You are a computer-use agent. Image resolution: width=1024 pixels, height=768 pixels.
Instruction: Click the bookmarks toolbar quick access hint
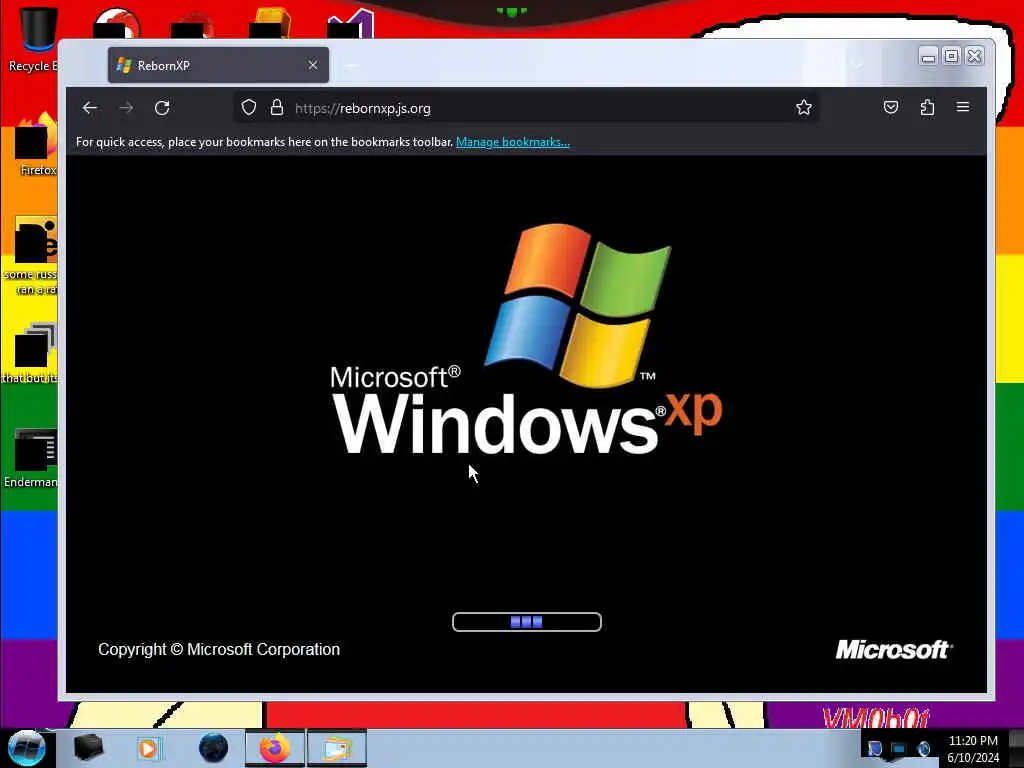(264, 142)
